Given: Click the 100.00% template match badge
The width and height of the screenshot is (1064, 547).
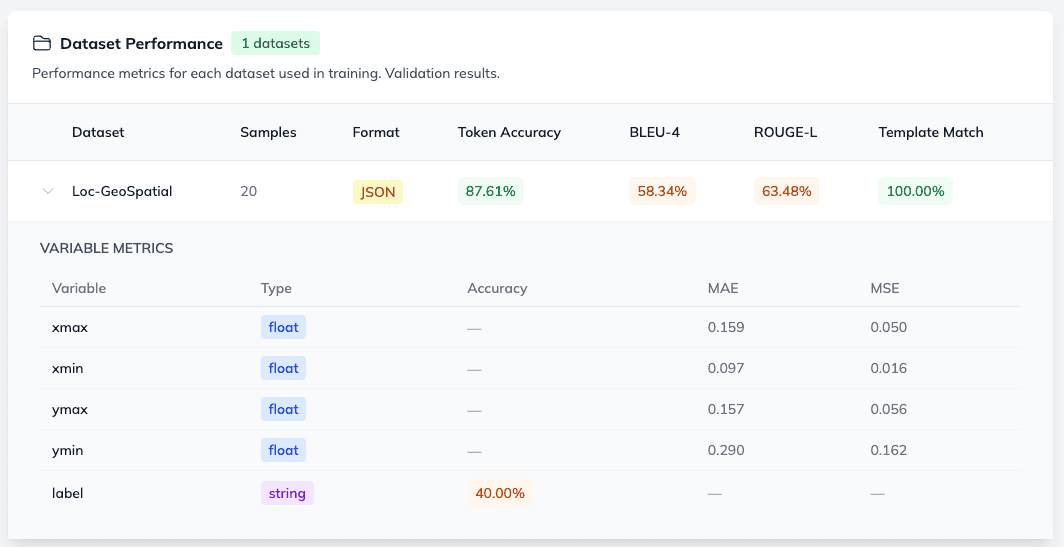Looking at the screenshot, I should point(915,191).
